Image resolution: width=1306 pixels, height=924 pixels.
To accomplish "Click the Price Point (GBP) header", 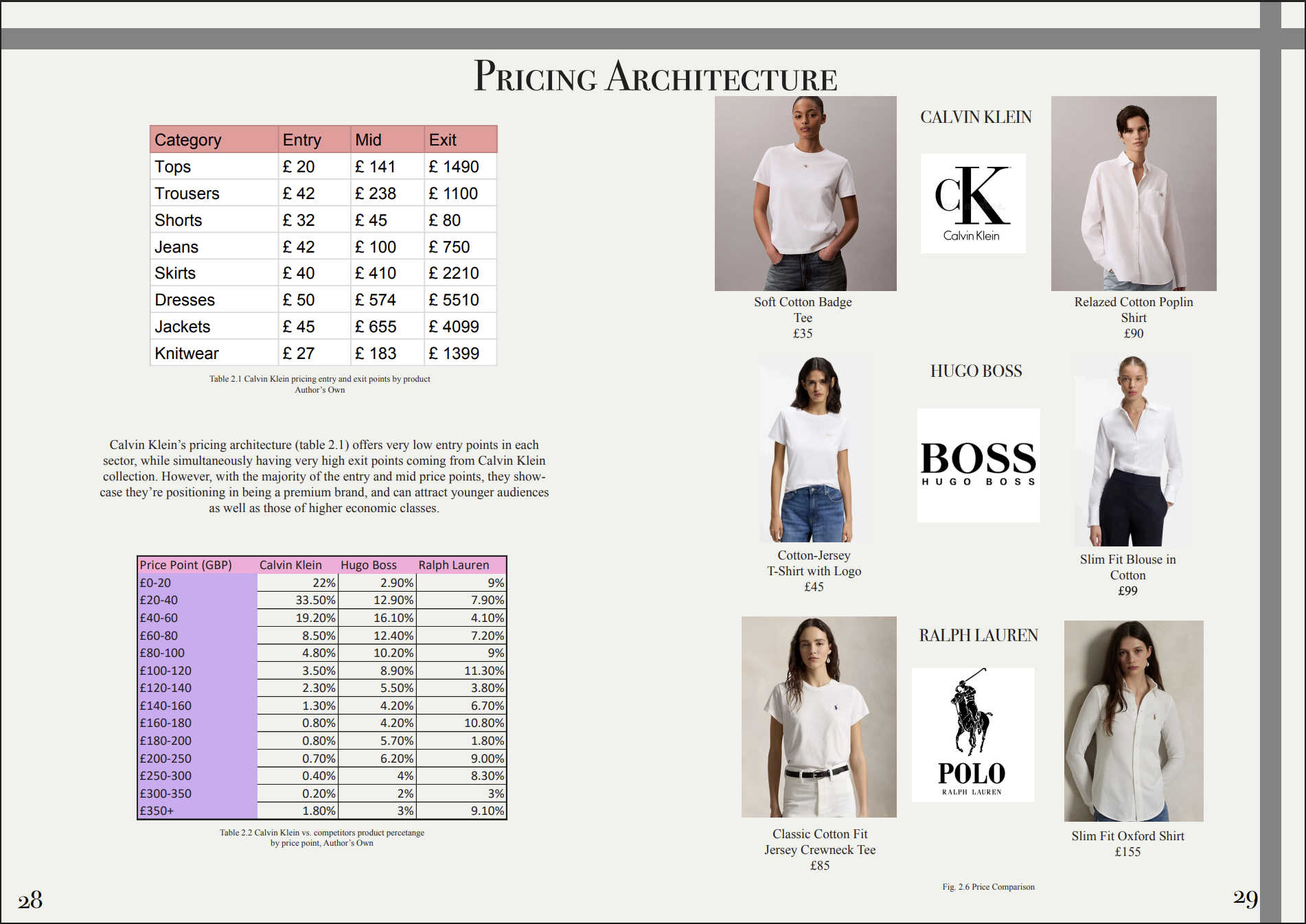I will click(185, 565).
